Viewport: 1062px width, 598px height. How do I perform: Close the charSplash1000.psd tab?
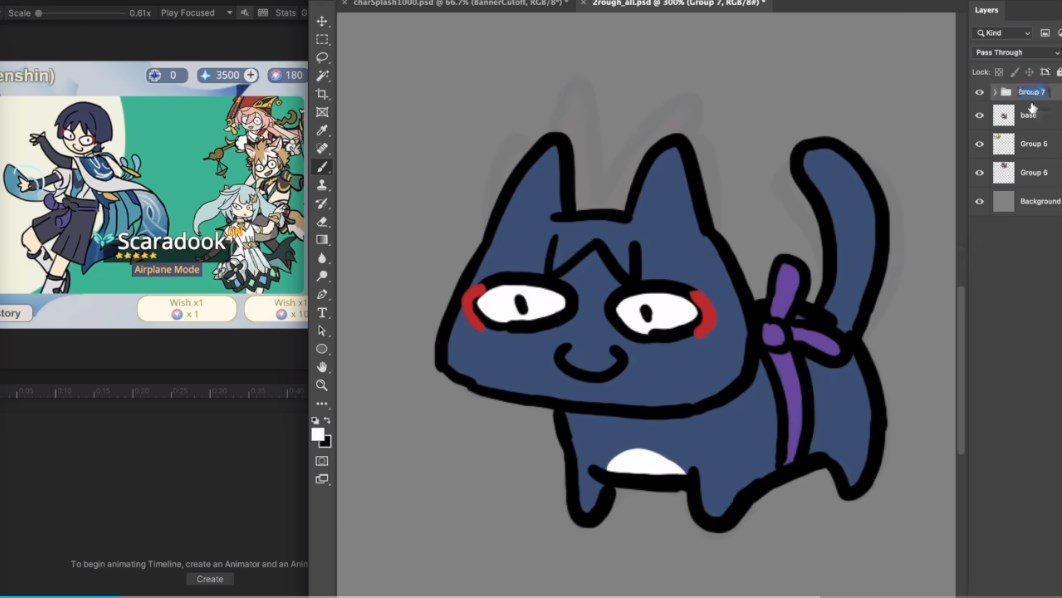(344, 3)
